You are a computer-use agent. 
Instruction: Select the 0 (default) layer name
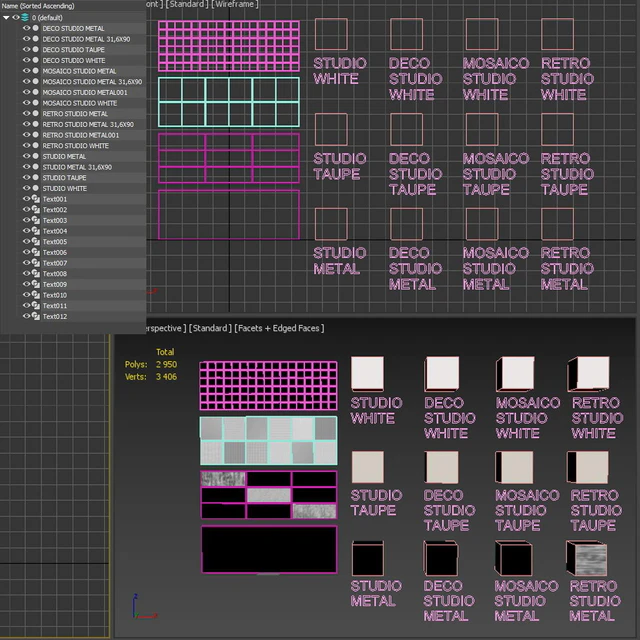(x=47, y=18)
